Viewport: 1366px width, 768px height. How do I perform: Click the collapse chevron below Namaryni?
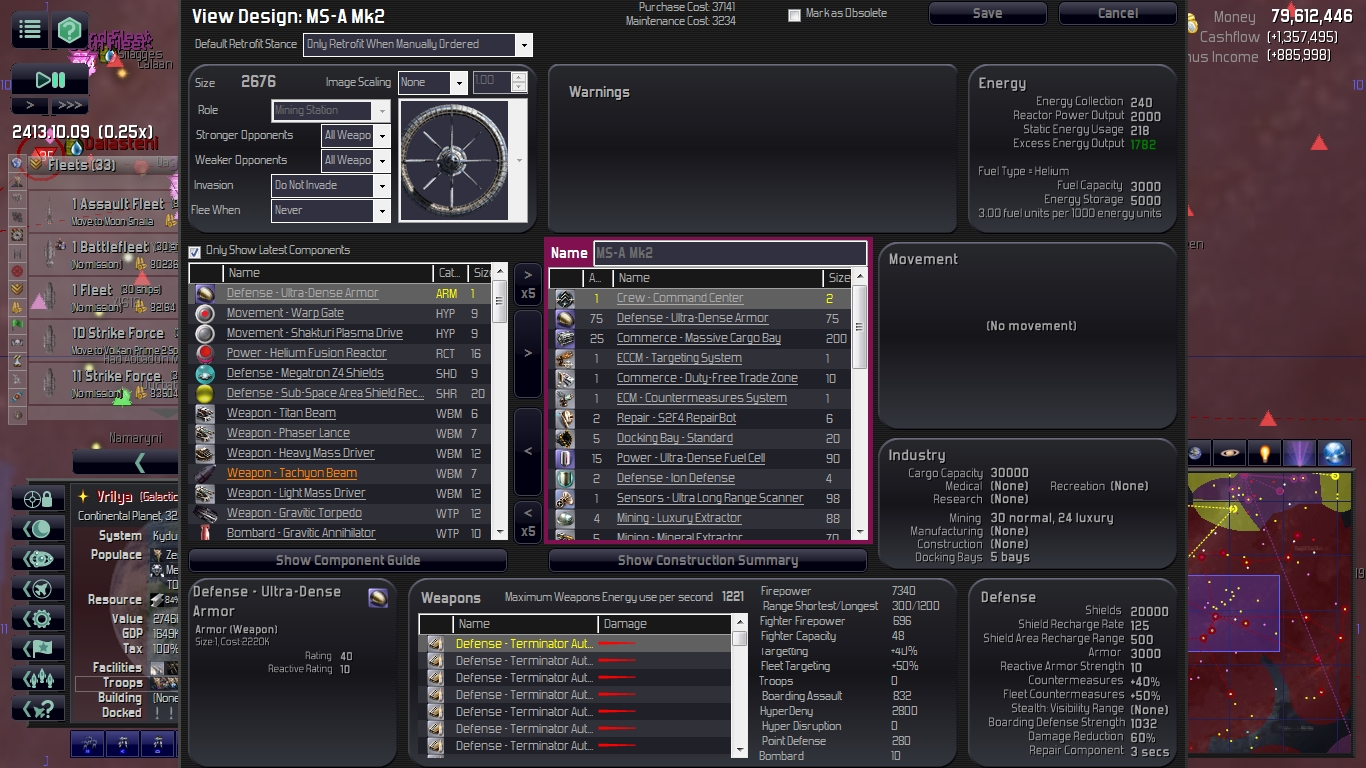(x=125, y=462)
